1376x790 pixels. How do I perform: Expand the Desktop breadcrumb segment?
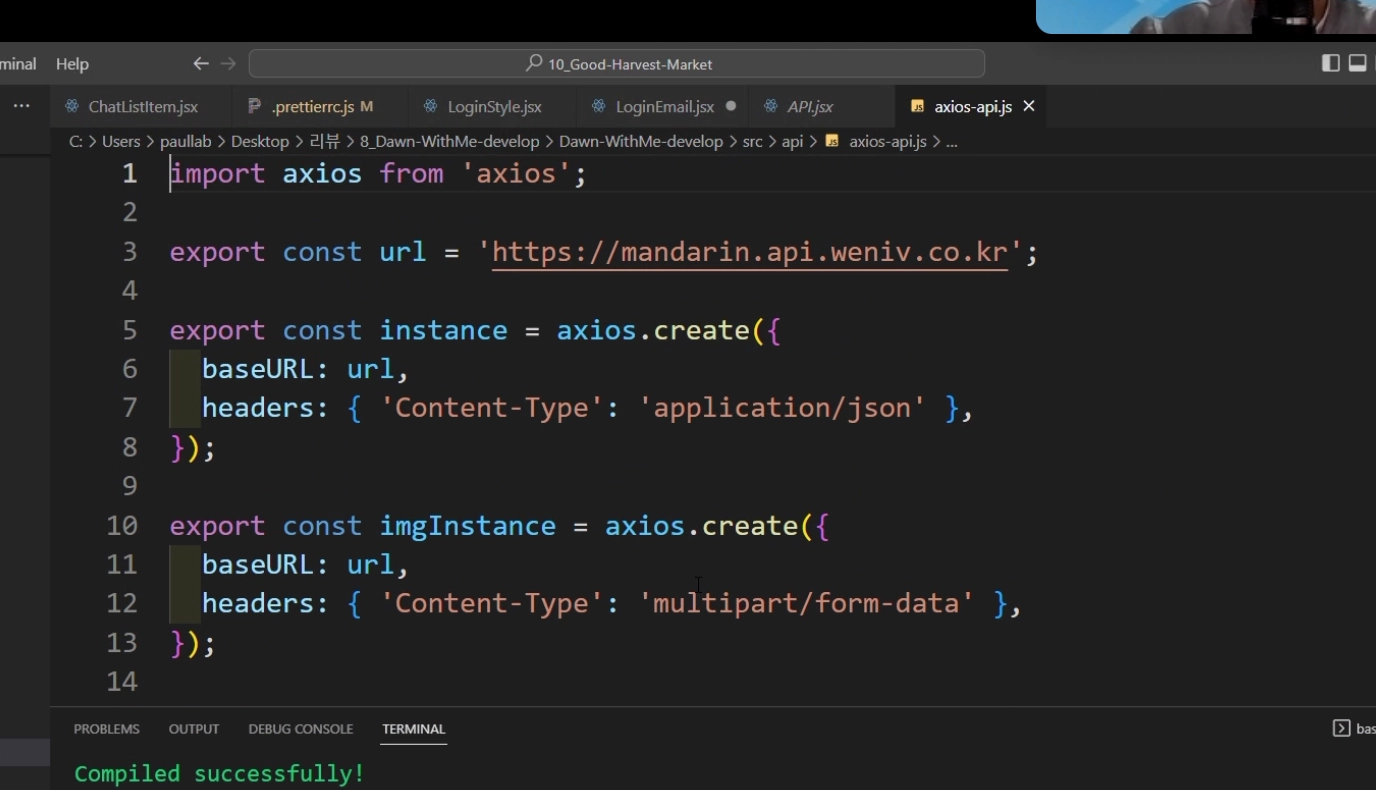(x=259, y=142)
